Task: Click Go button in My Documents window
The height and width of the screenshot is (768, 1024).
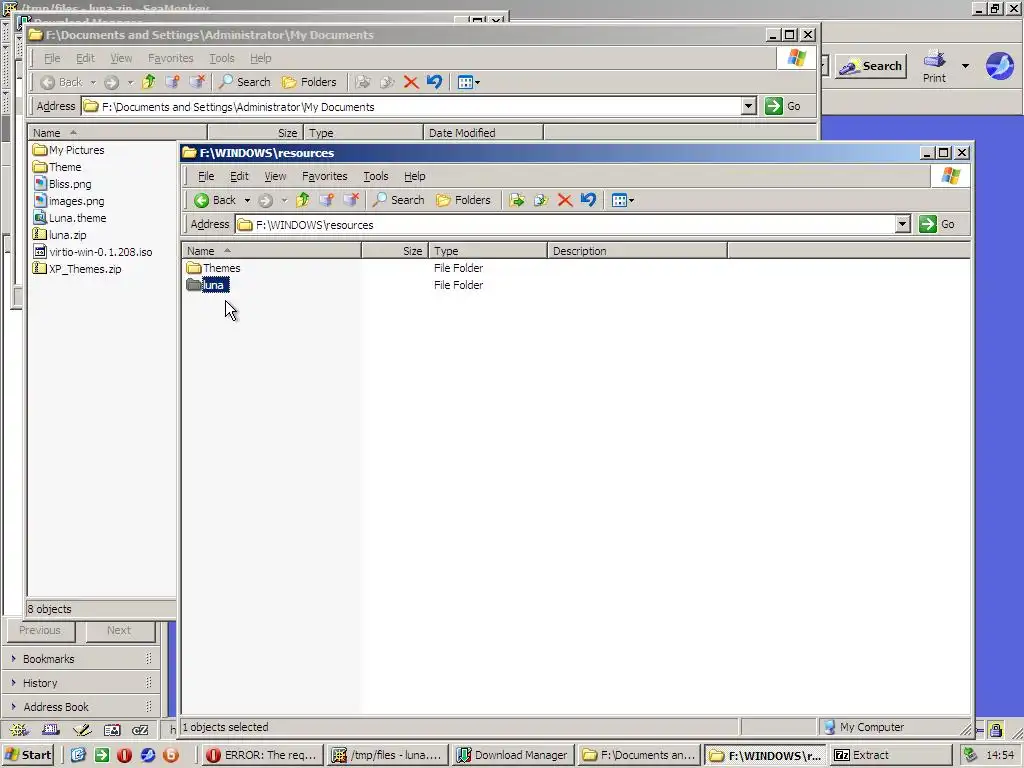Action: pos(783,106)
